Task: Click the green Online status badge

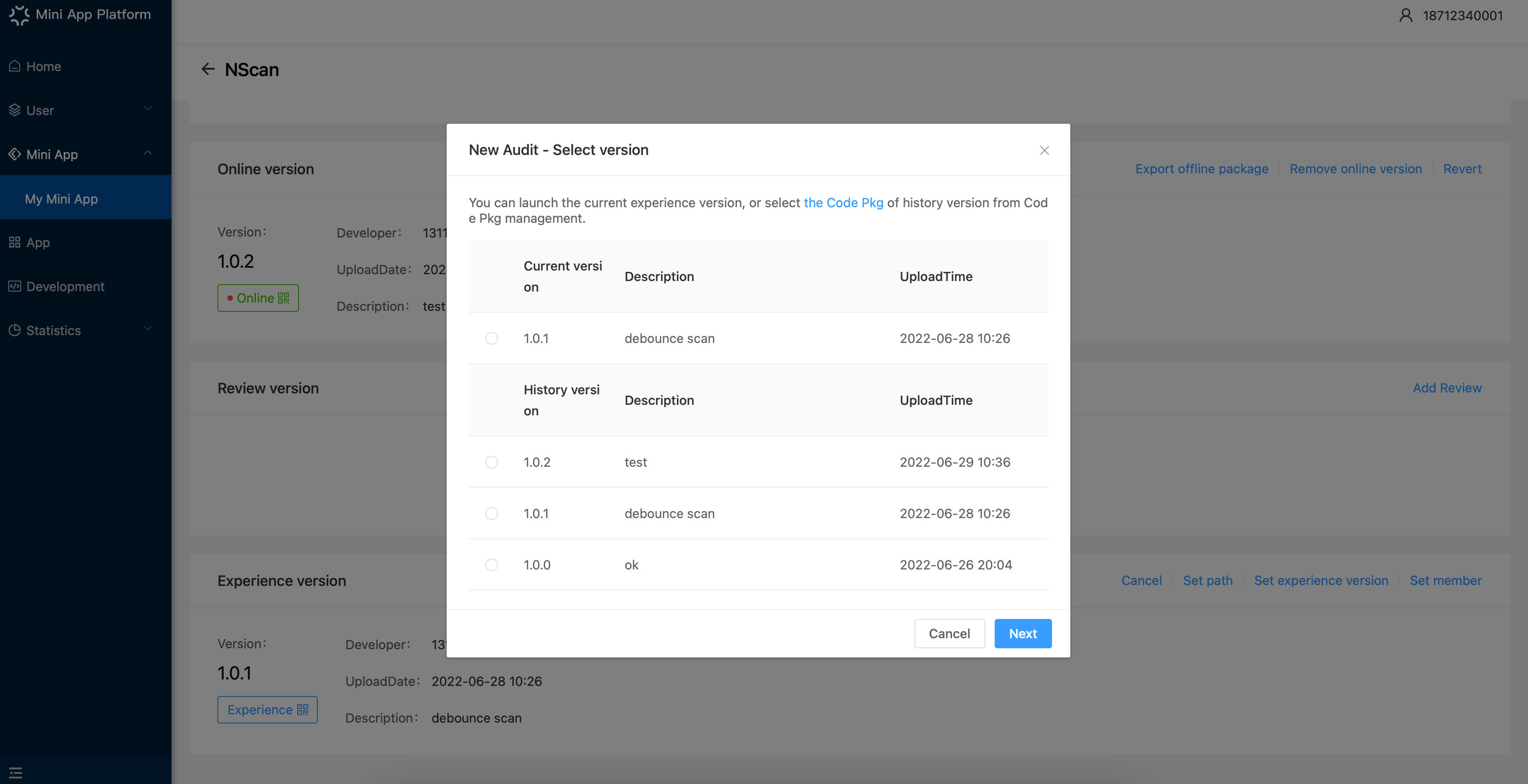Action: pyautogui.click(x=258, y=298)
